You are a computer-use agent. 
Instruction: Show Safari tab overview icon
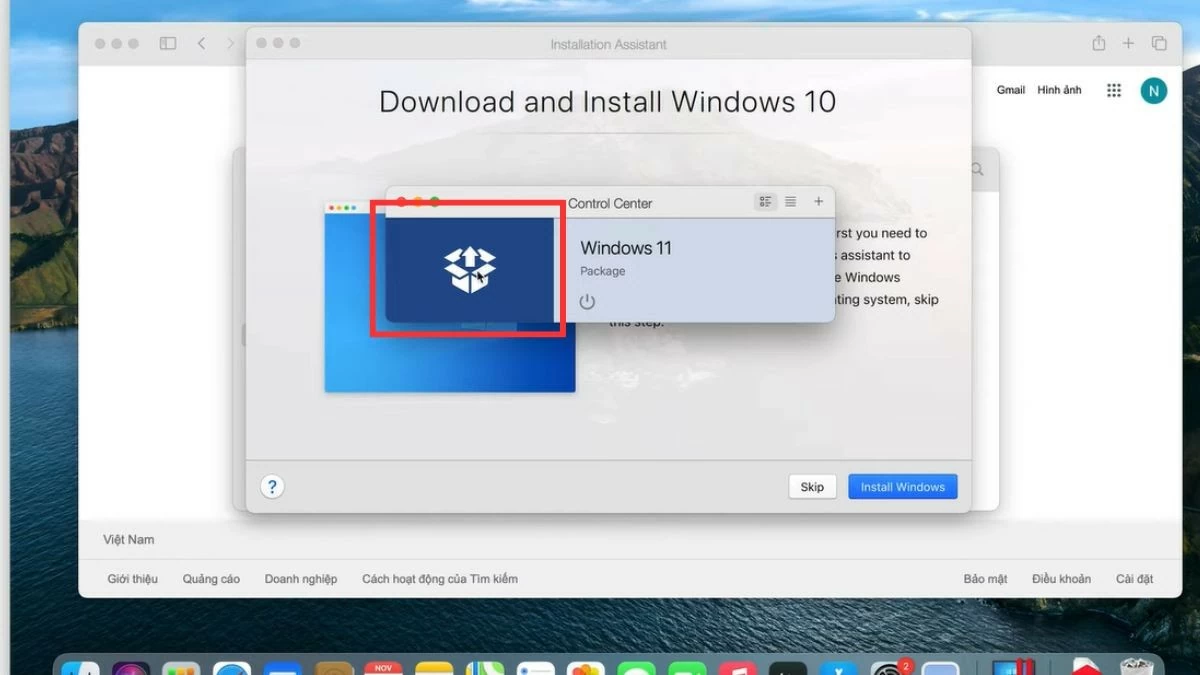click(1159, 44)
